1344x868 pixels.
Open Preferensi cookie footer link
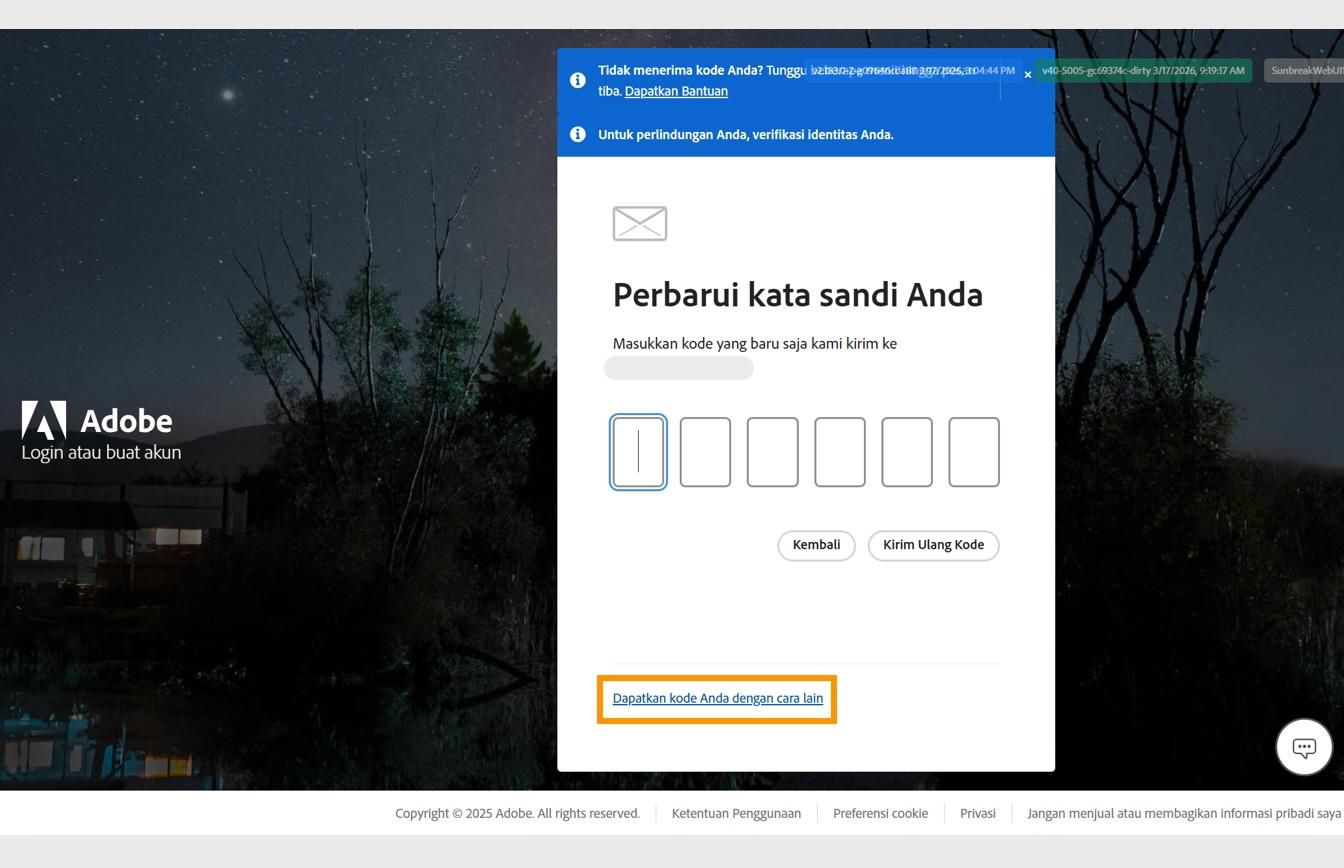click(x=880, y=813)
